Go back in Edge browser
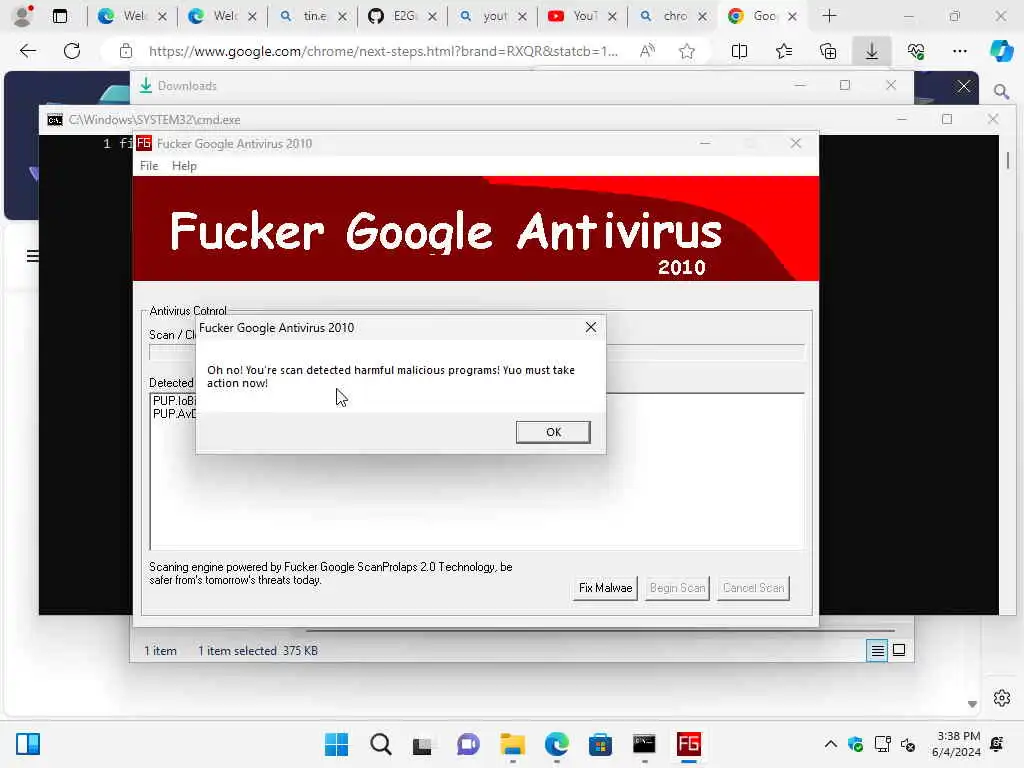Image resolution: width=1024 pixels, height=768 pixels. coord(27,51)
